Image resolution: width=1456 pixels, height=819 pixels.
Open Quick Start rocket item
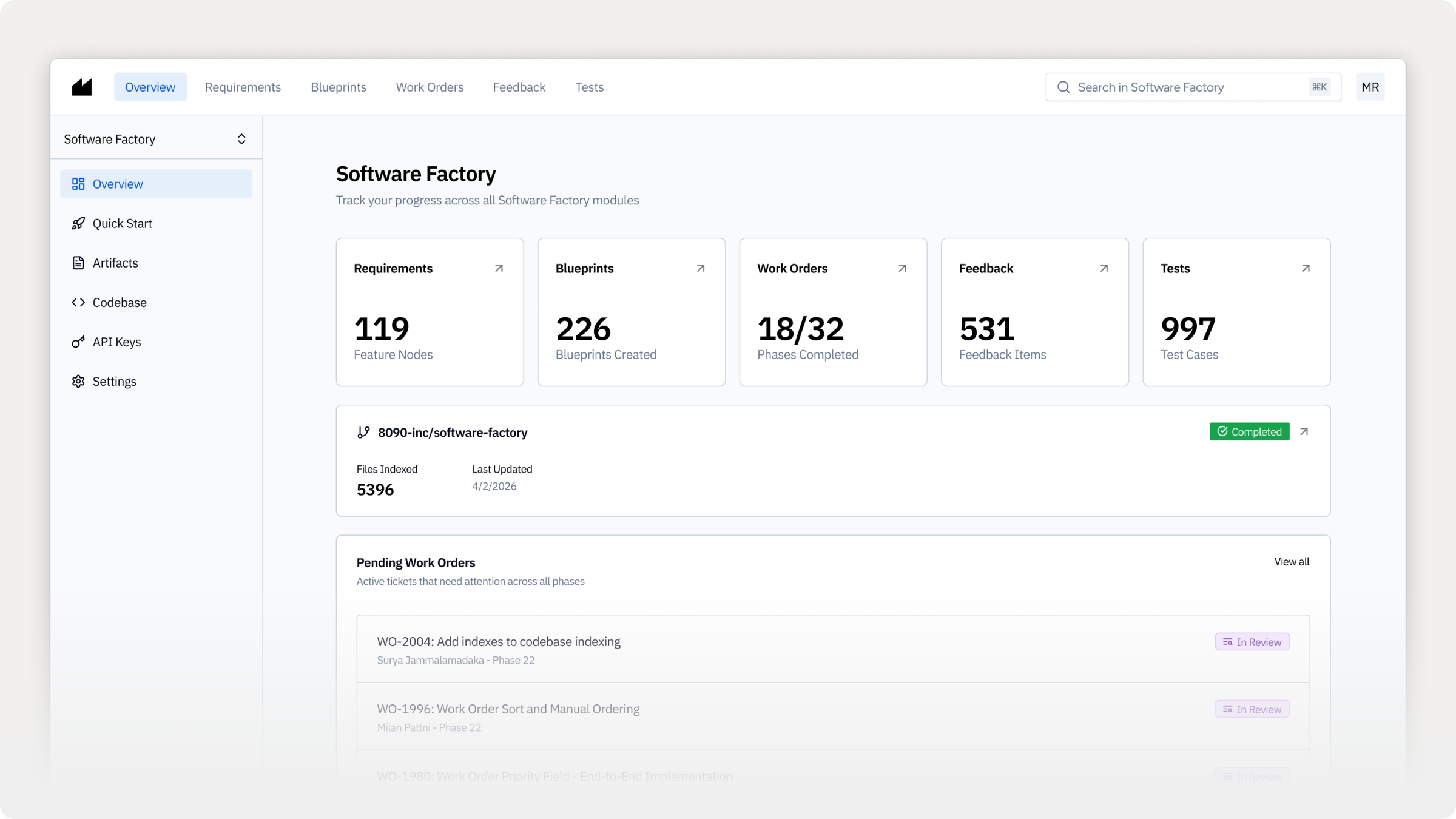tap(122, 223)
